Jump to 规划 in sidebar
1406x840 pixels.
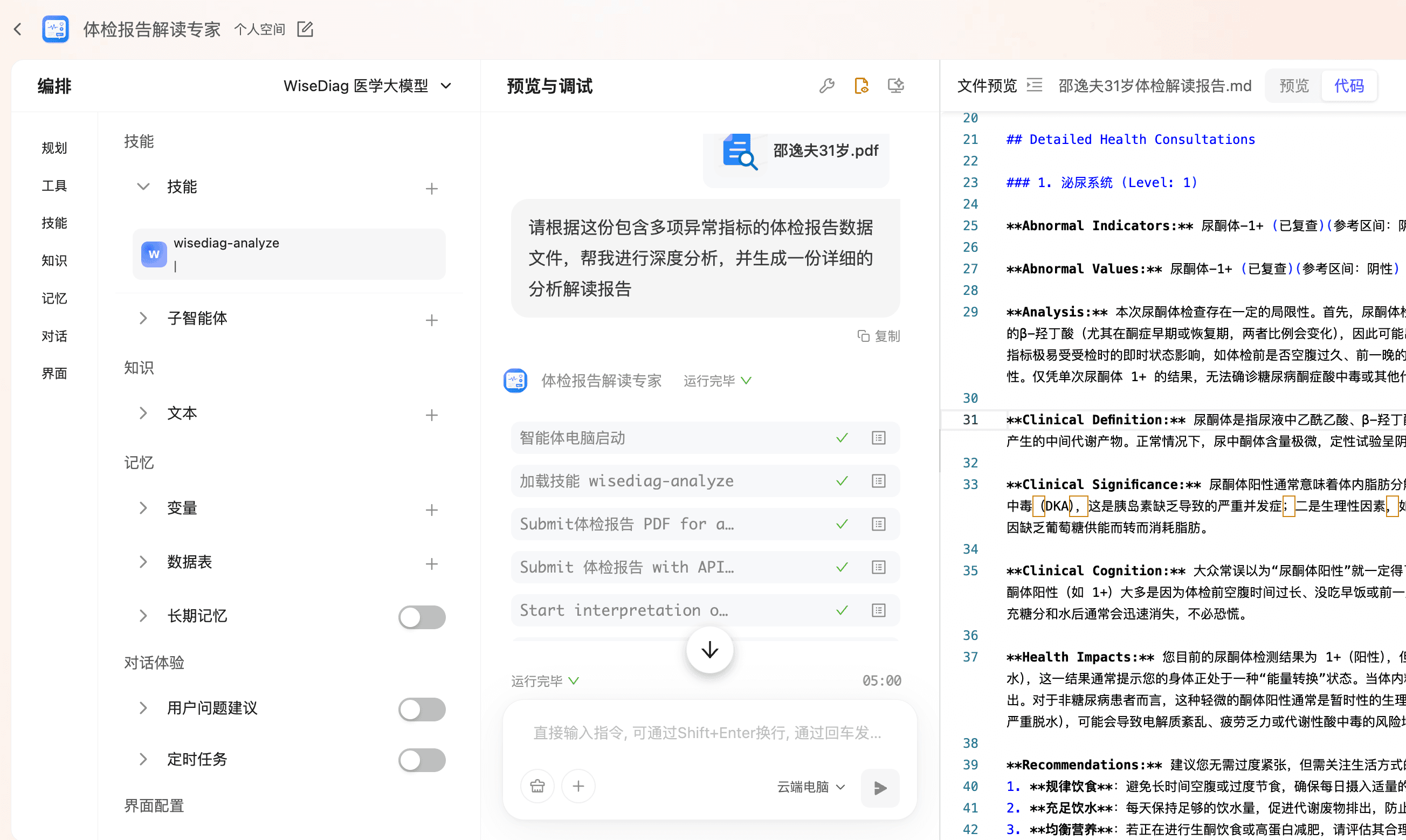click(54, 148)
